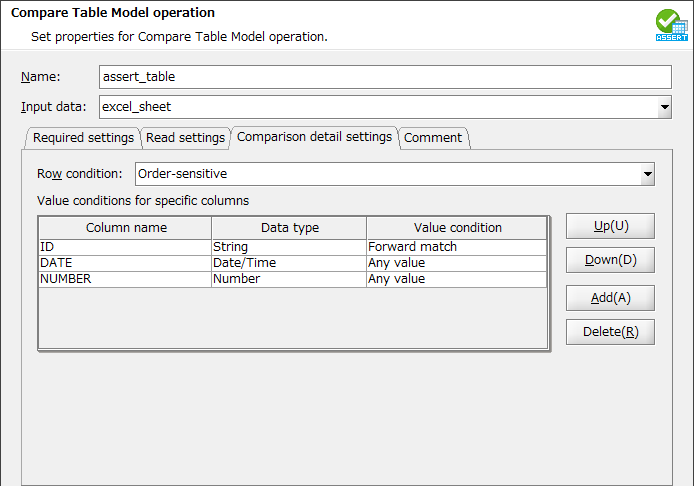The width and height of the screenshot is (694, 486).
Task: Select the Comparison detail settings tab
Action: (x=314, y=137)
